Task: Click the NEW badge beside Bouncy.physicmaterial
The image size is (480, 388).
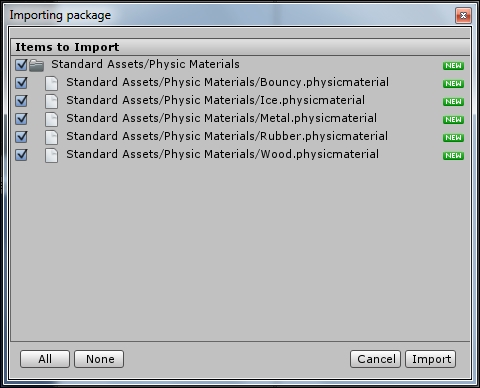Action: pyautogui.click(x=453, y=84)
